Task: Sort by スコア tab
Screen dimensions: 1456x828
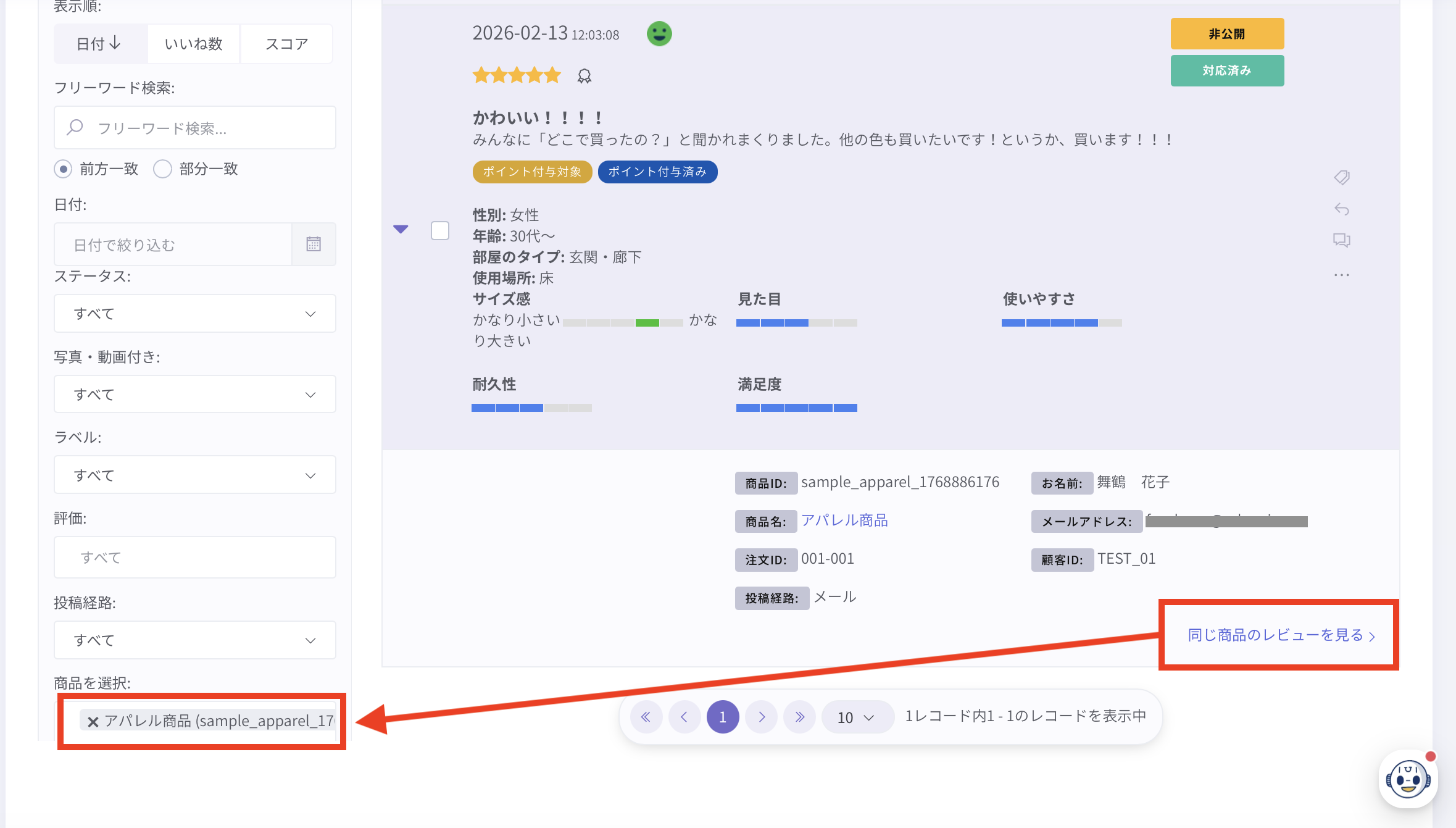Action: 286,44
